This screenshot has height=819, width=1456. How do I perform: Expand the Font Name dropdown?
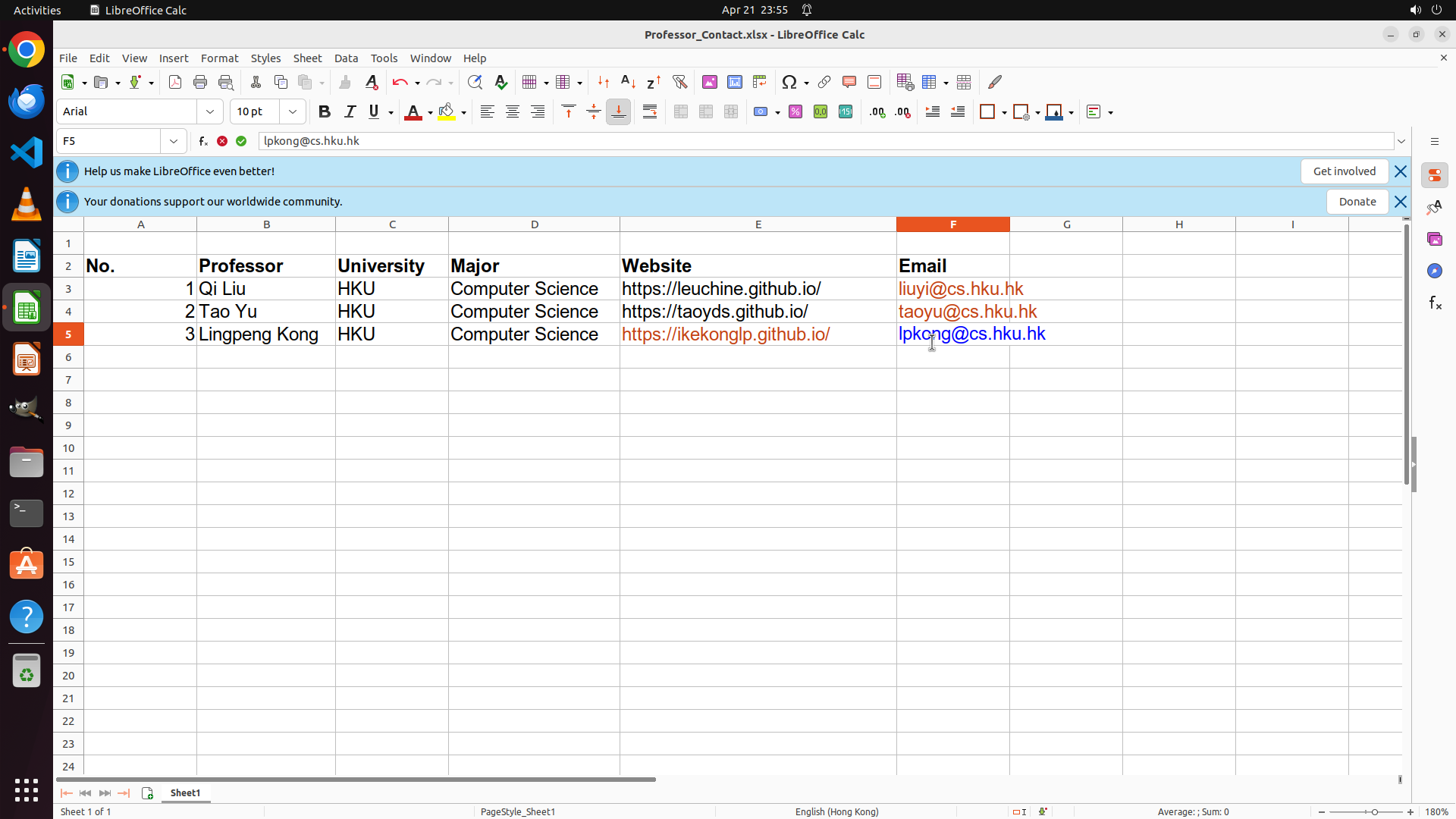click(210, 112)
